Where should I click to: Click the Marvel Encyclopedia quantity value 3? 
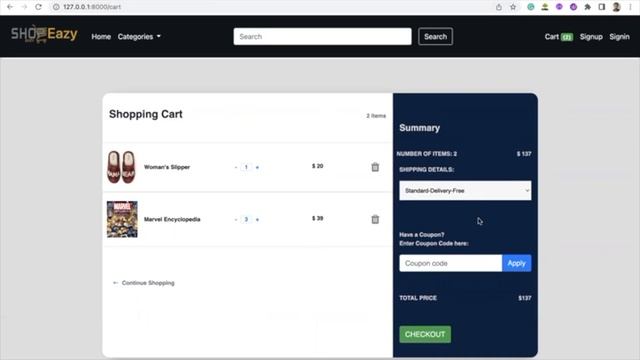(x=246, y=220)
